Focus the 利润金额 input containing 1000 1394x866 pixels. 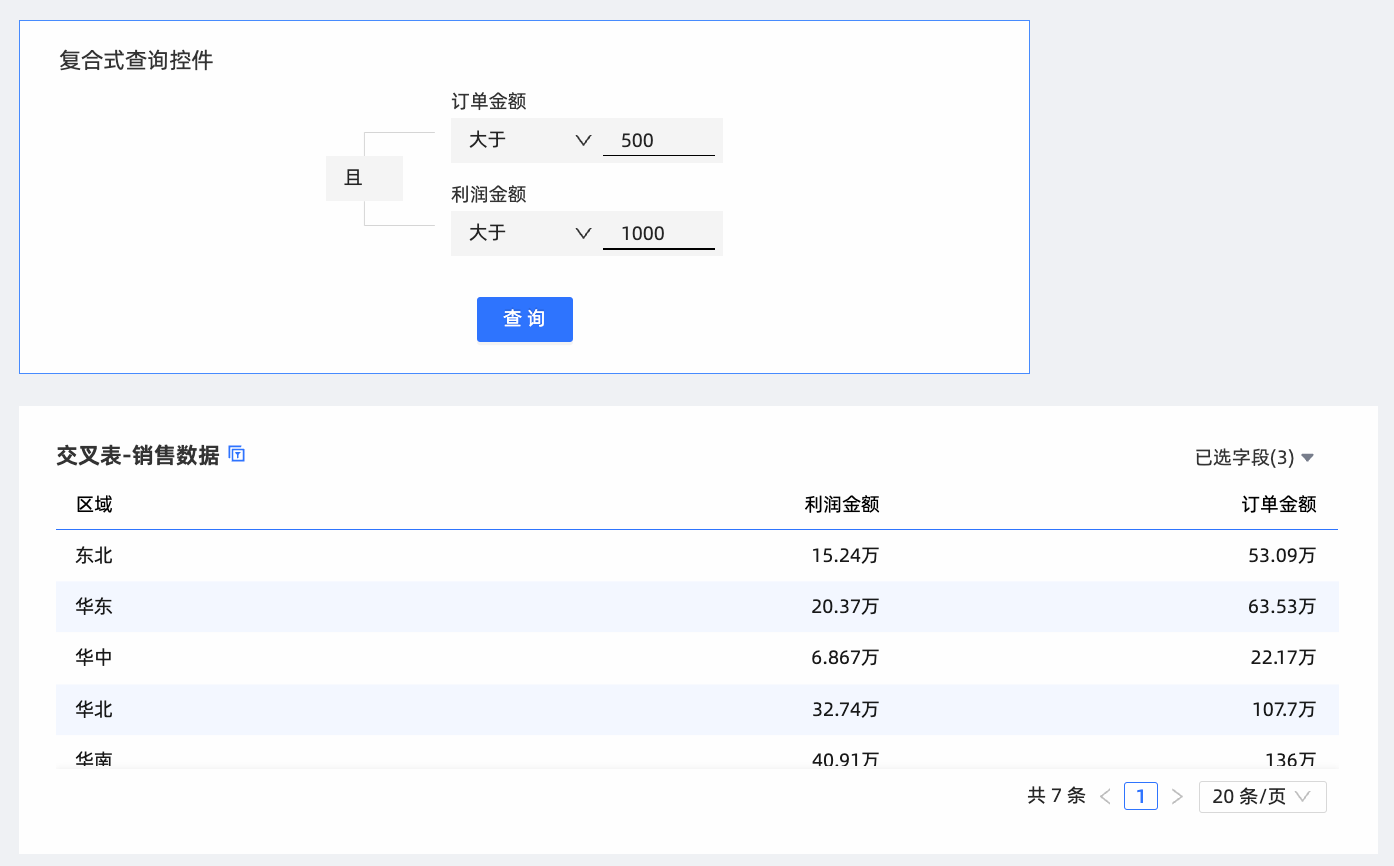pos(658,234)
